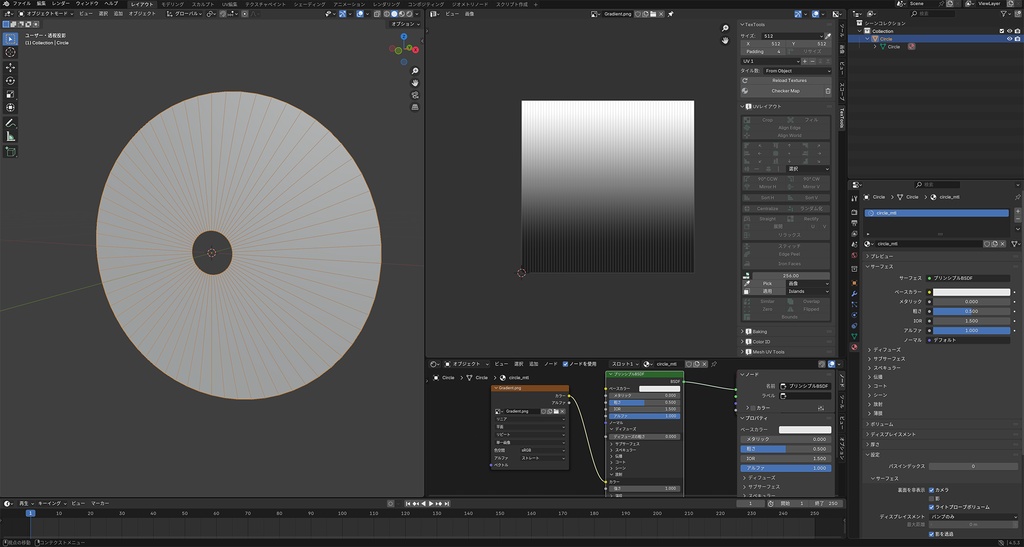
Task: Open the Render properties tab icon
Action: (854, 212)
